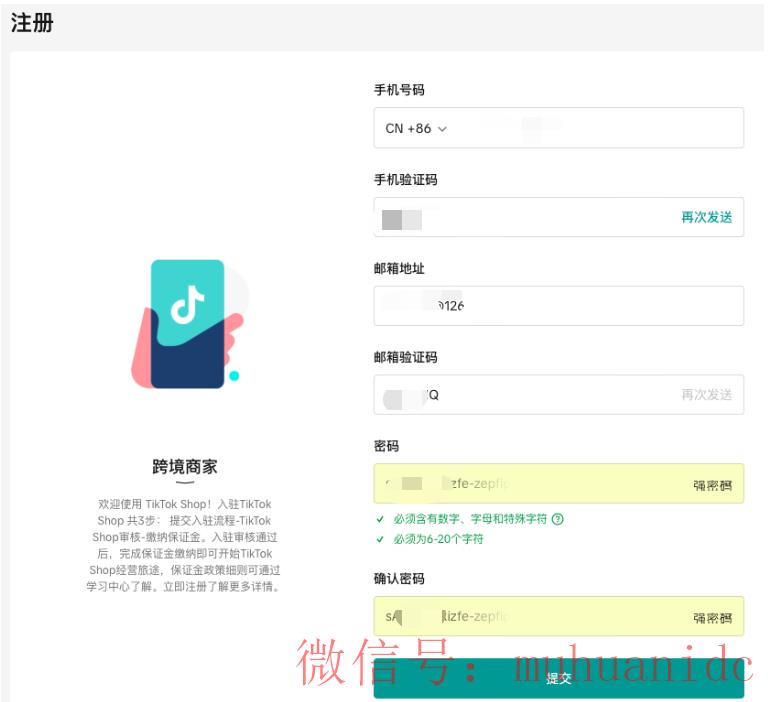Click the TikTok phone illustration

click(x=190, y=323)
